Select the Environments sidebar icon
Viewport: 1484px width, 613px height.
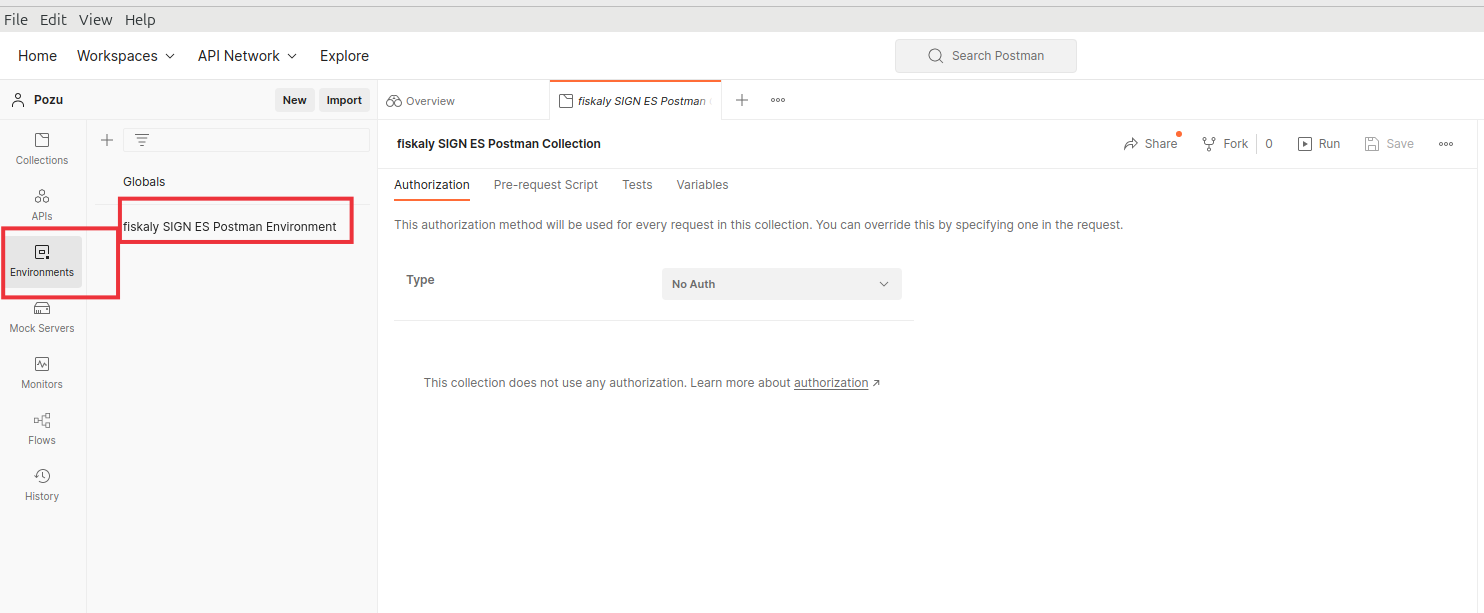42,261
